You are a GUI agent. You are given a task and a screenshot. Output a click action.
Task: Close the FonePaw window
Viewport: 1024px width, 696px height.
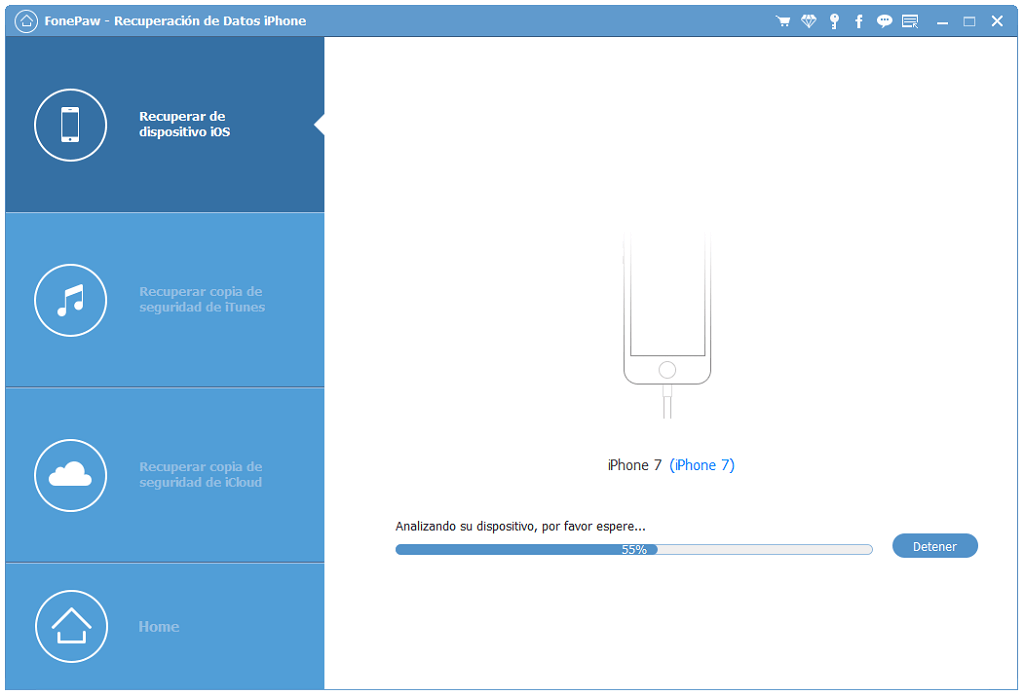tap(997, 21)
